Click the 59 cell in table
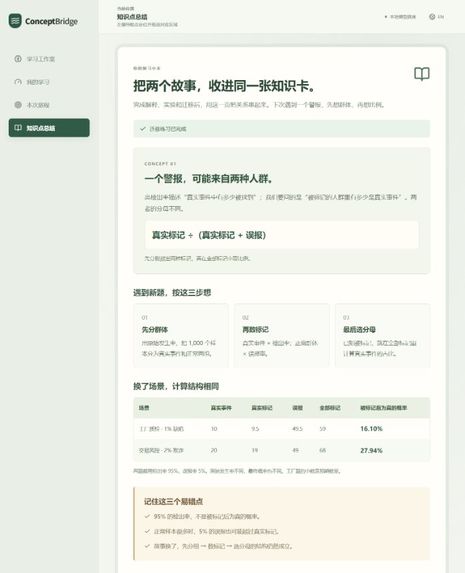Screen dimensions: 465x573 (322, 429)
